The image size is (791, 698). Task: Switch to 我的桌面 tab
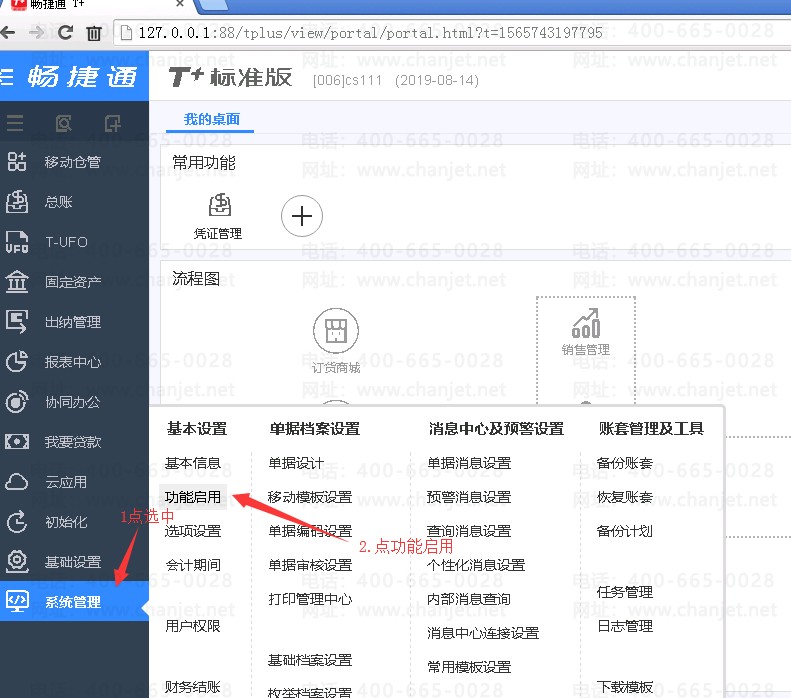211,119
